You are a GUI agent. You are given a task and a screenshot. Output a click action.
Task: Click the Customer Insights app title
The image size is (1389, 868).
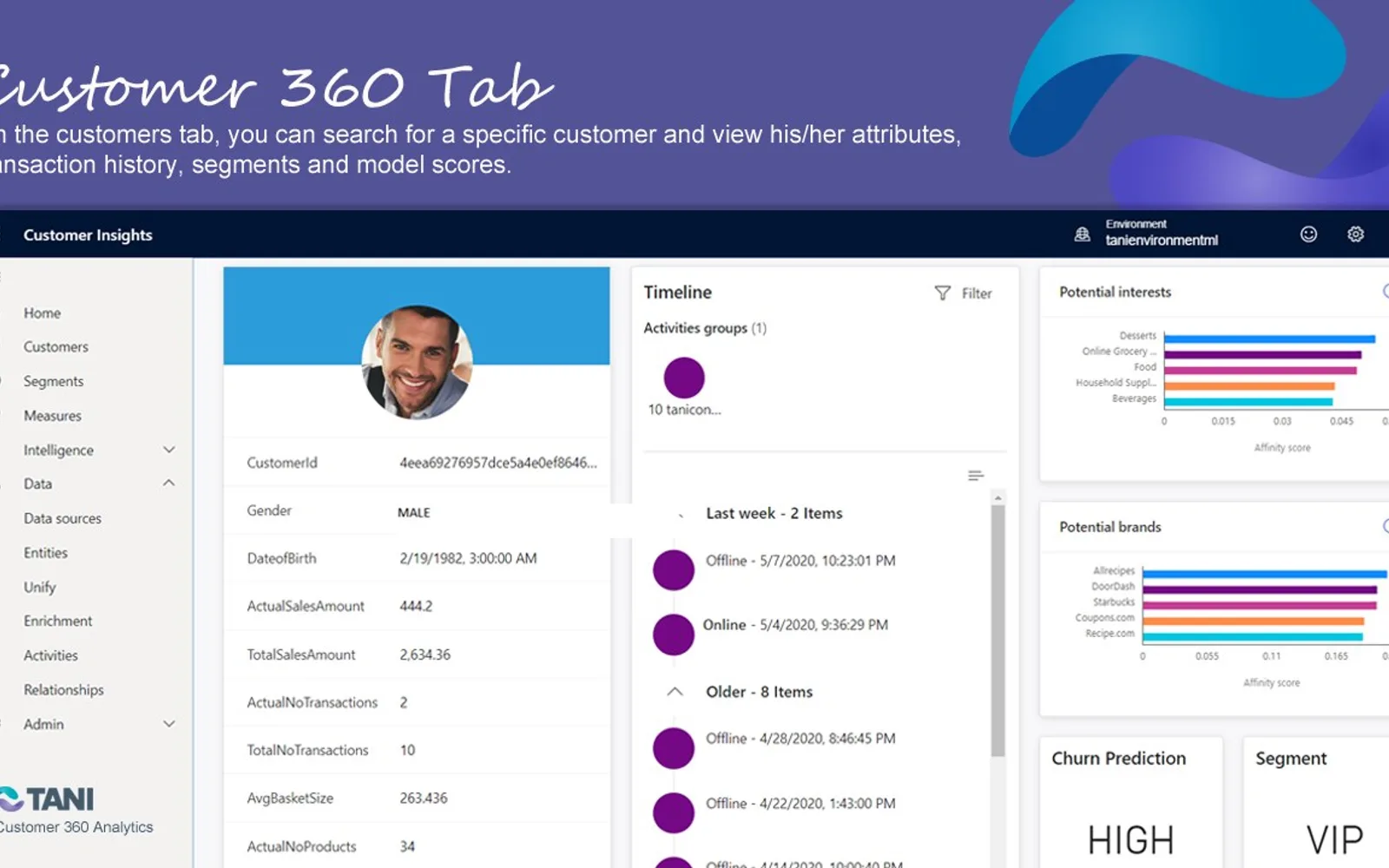coord(88,235)
